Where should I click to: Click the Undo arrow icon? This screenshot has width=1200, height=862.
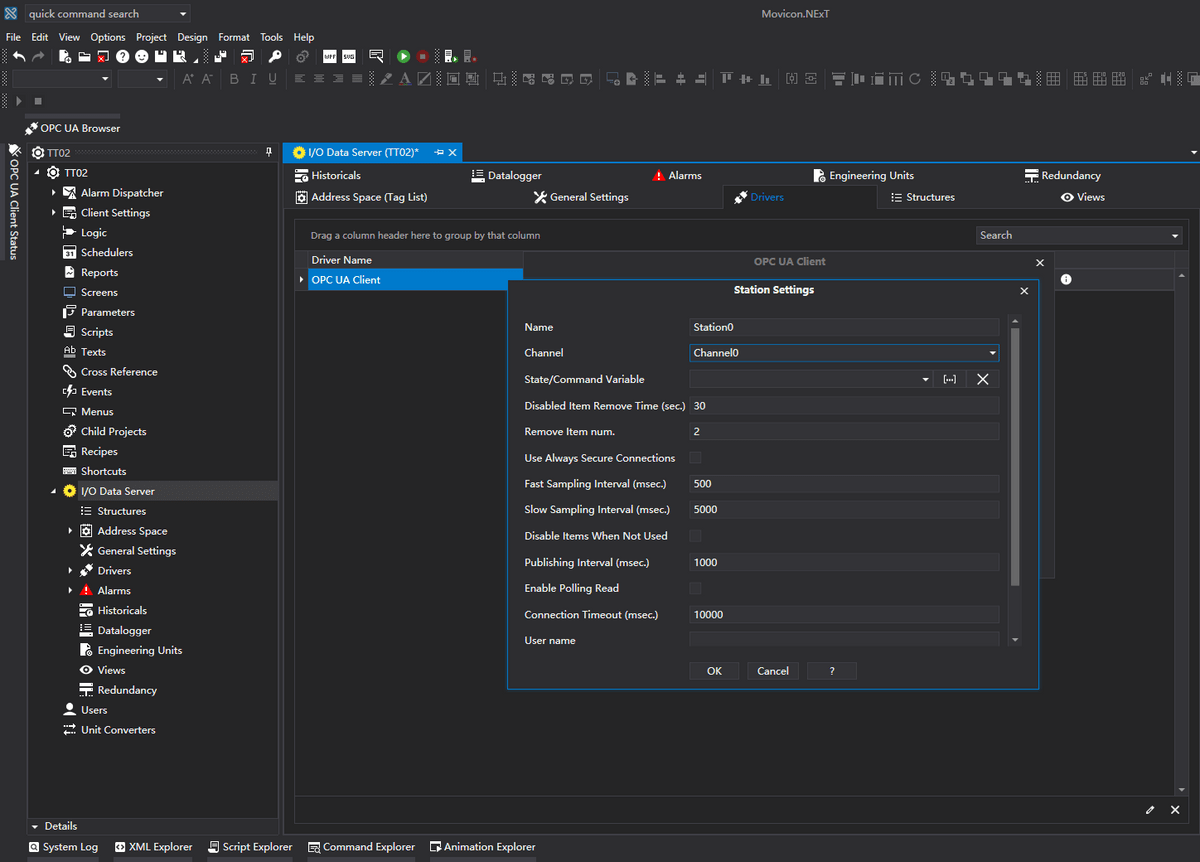(18, 57)
